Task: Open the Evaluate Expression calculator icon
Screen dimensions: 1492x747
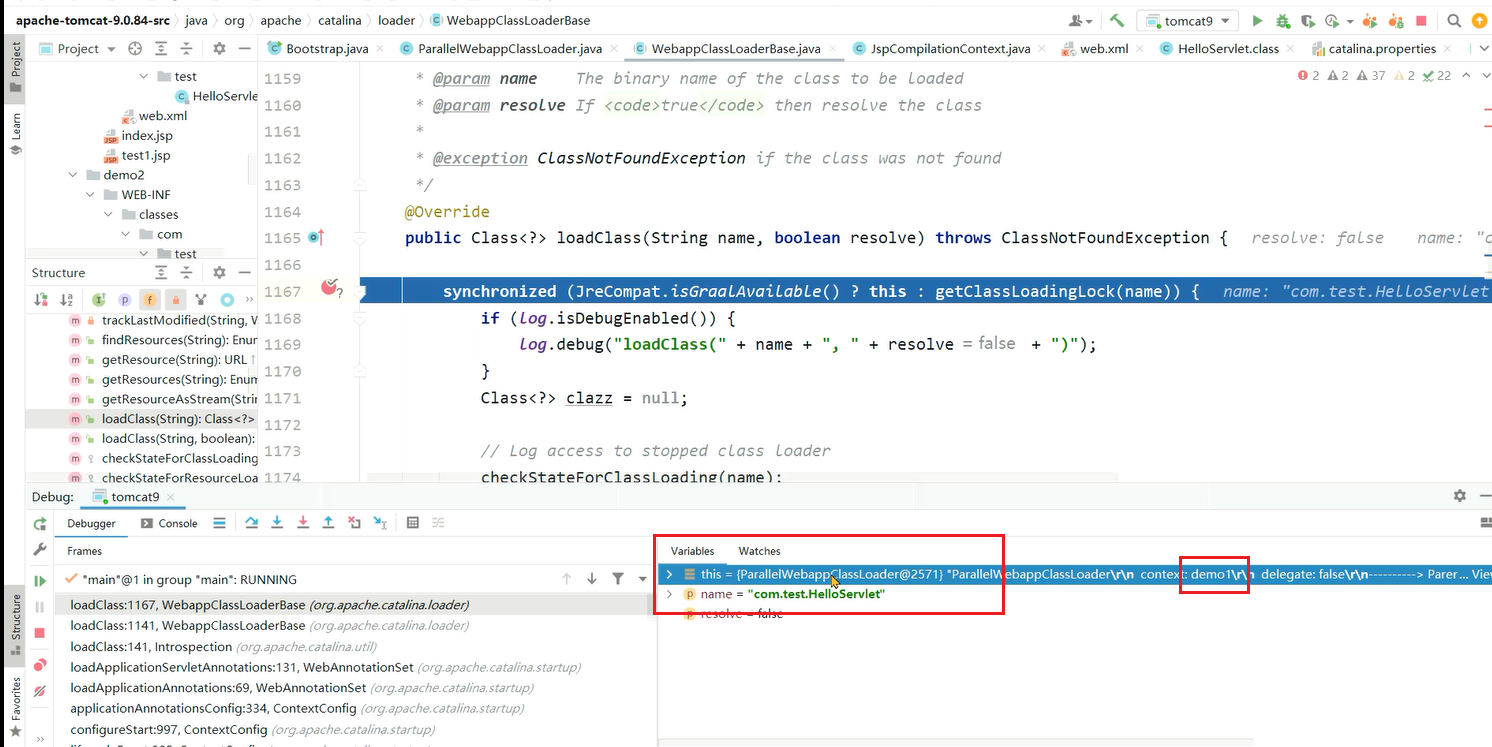Action: click(412, 523)
